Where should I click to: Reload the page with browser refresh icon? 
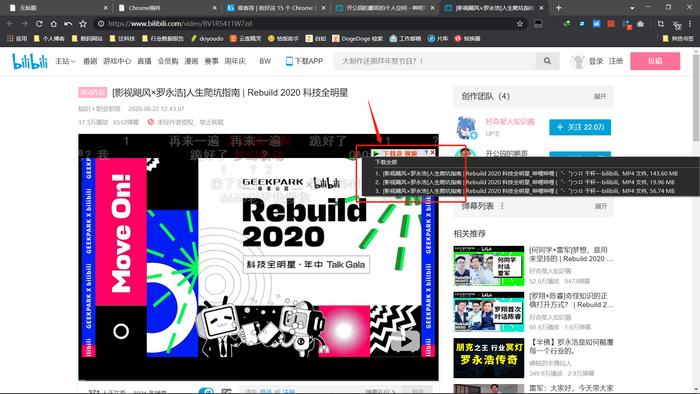click(39, 24)
